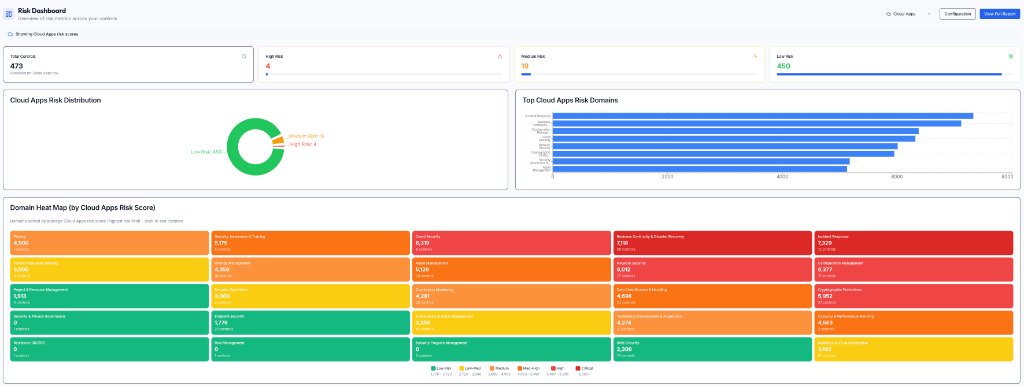Click the 'Domain Heat Map (by Cloud Apps Risk Score)' heading

click(x=82, y=208)
